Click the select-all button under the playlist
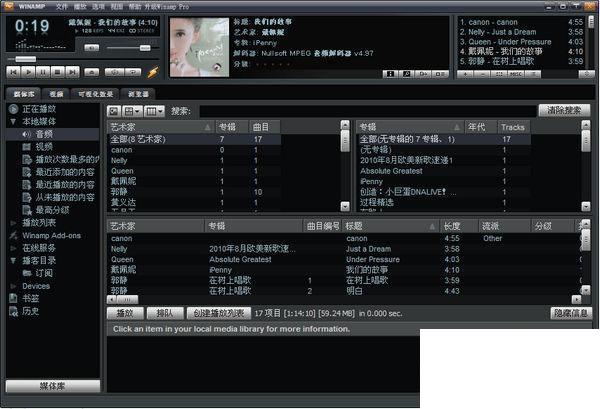Screen dimensions: 600x409 click(499, 74)
